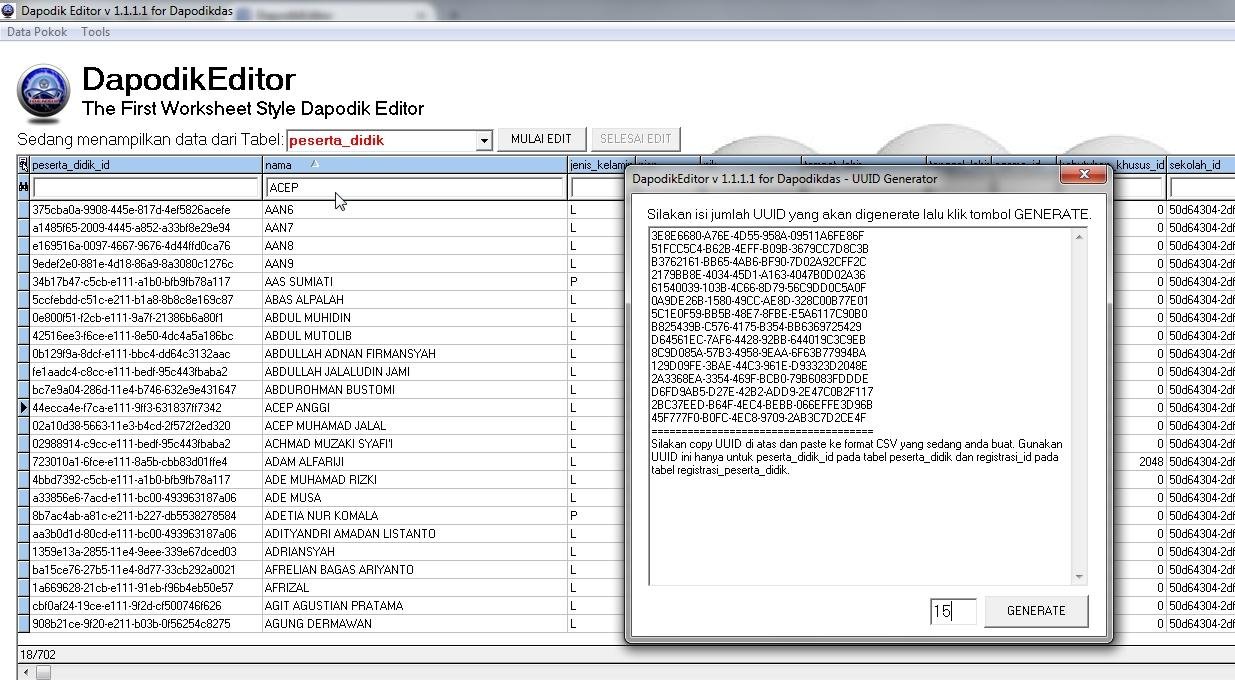1235x680 pixels.
Task: Click the peserta_didik_id column header
Action: 146,165
